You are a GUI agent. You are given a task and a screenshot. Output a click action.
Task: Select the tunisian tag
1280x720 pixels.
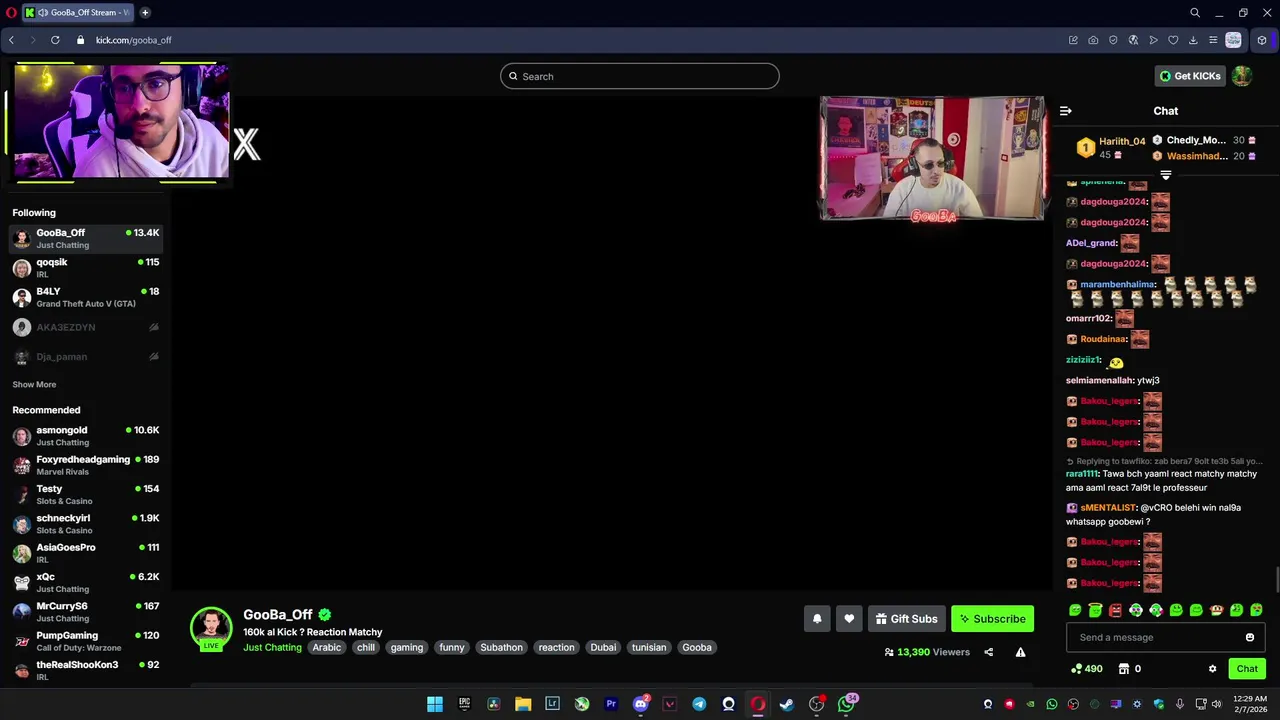tap(649, 648)
